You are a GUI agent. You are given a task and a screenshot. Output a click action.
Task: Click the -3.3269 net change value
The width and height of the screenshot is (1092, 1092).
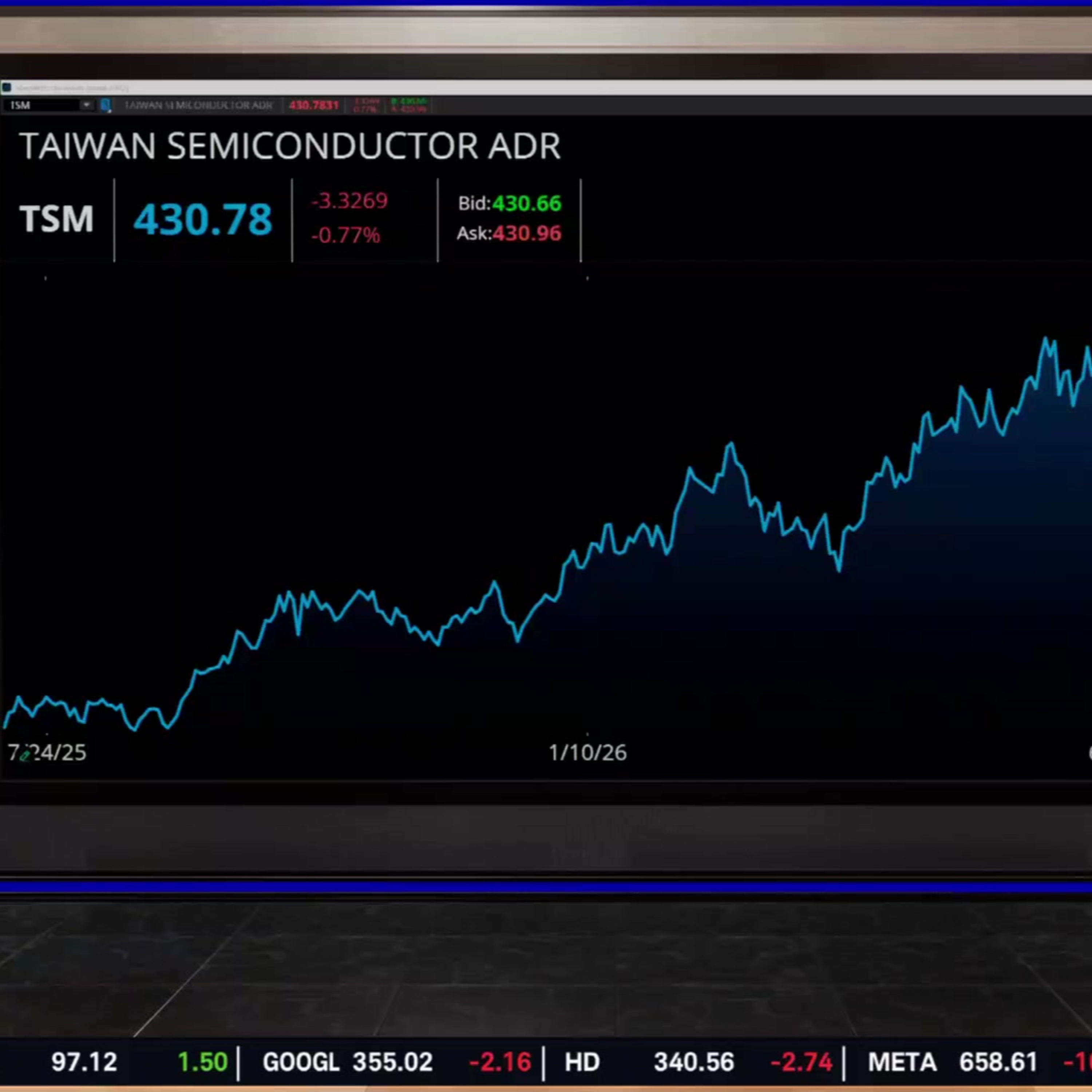pyautogui.click(x=349, y=201)
